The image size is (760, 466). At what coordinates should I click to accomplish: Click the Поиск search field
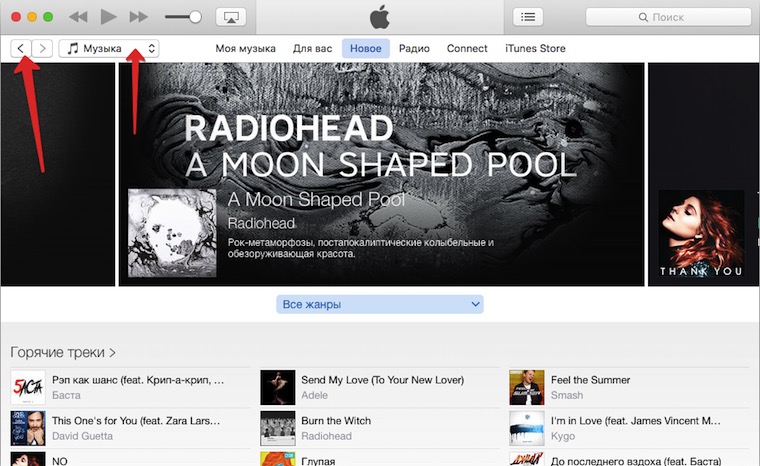(x=668, y=17)
